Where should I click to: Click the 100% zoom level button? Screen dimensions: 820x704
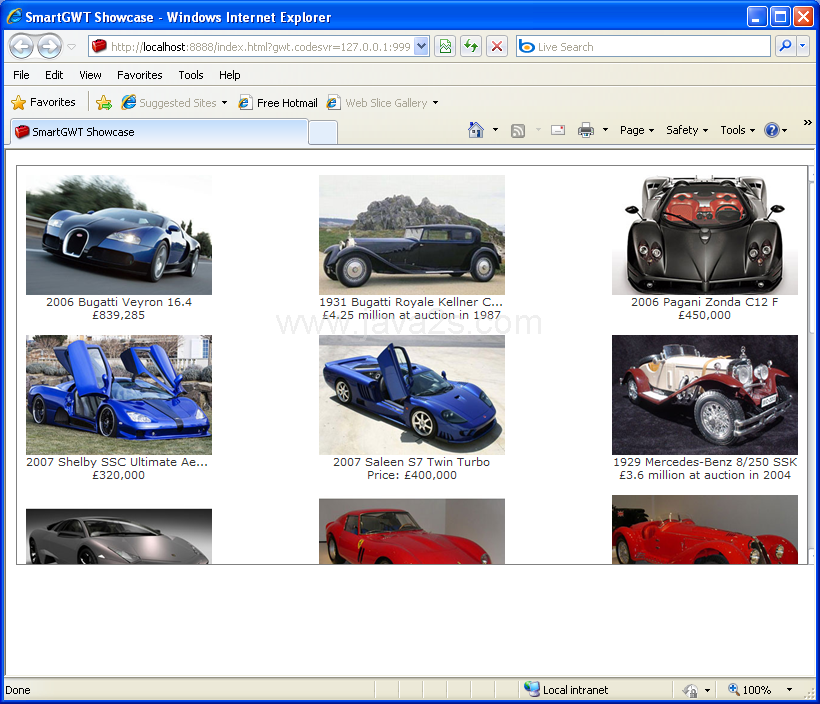pos(749,690)
